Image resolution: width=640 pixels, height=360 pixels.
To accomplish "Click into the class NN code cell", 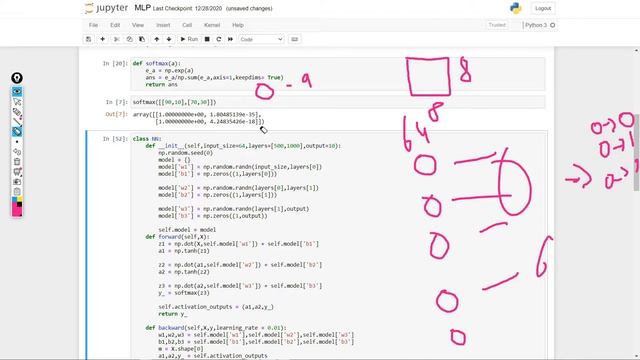I will [x=338, y=247].
